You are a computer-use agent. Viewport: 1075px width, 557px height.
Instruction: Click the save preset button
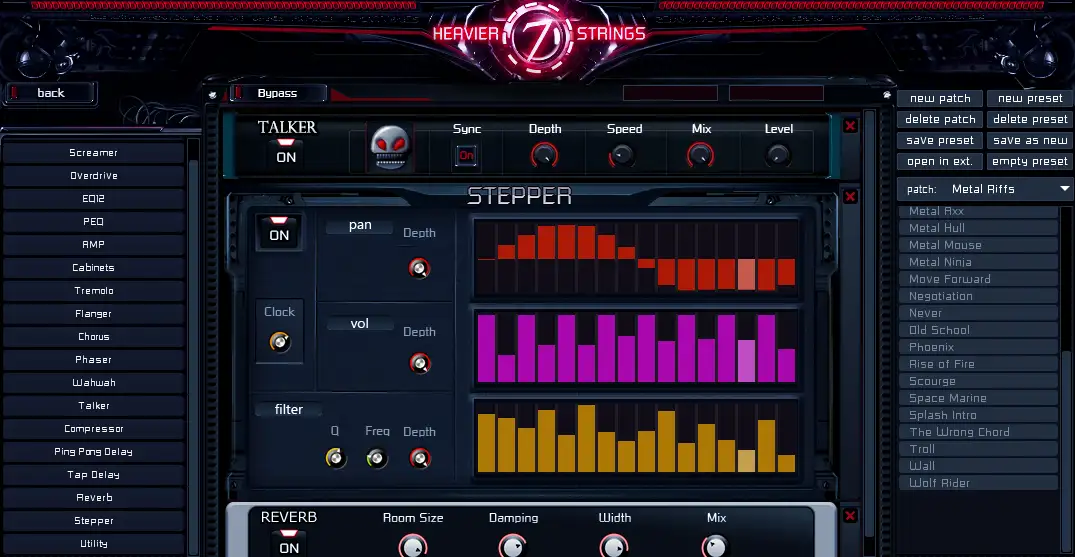coord(940,141)
